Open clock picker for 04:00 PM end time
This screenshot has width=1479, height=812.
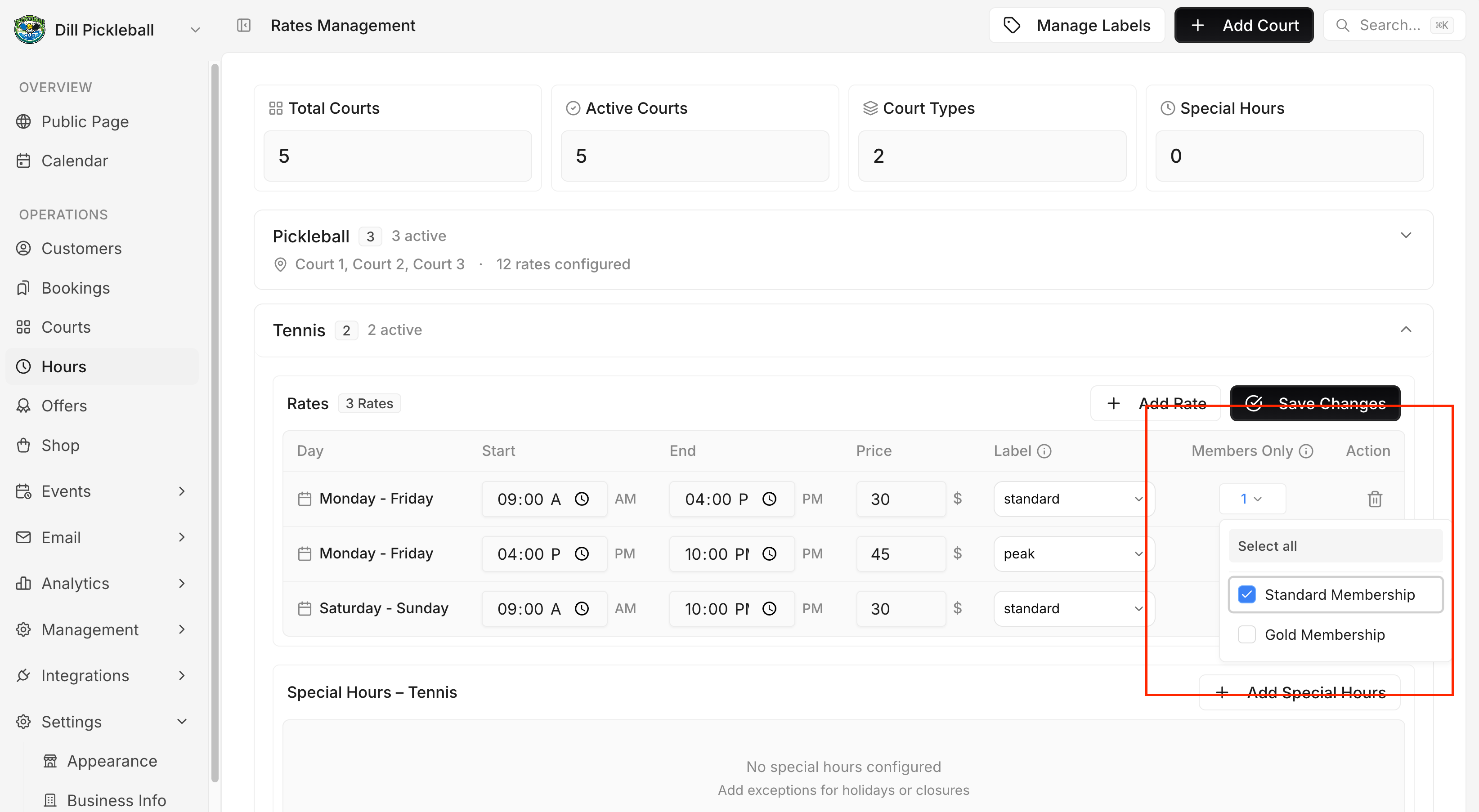click(x=769, y=499)
